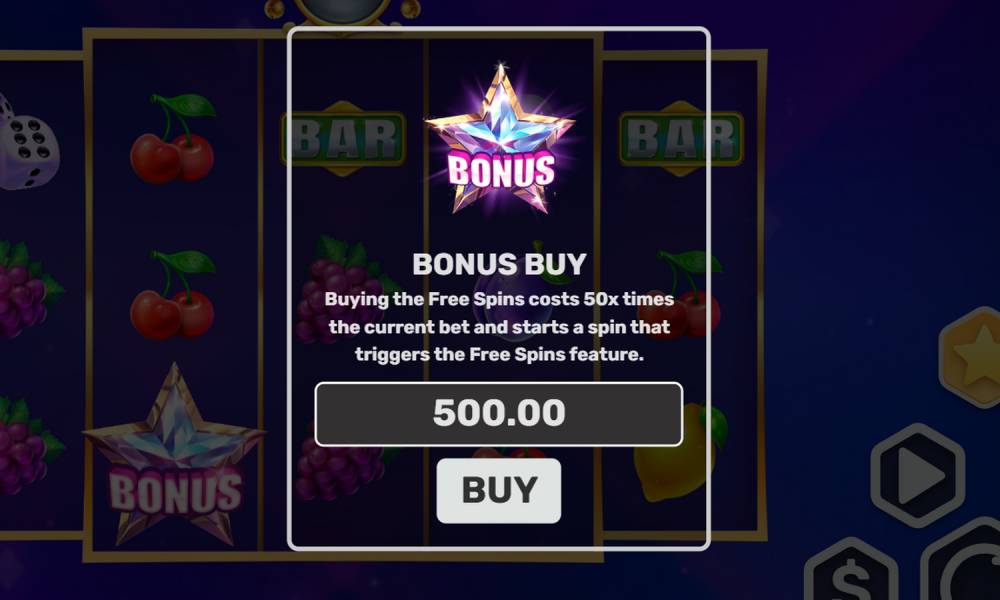Click the BUY button
This screenshot has width=1000, height=600.
499,490
